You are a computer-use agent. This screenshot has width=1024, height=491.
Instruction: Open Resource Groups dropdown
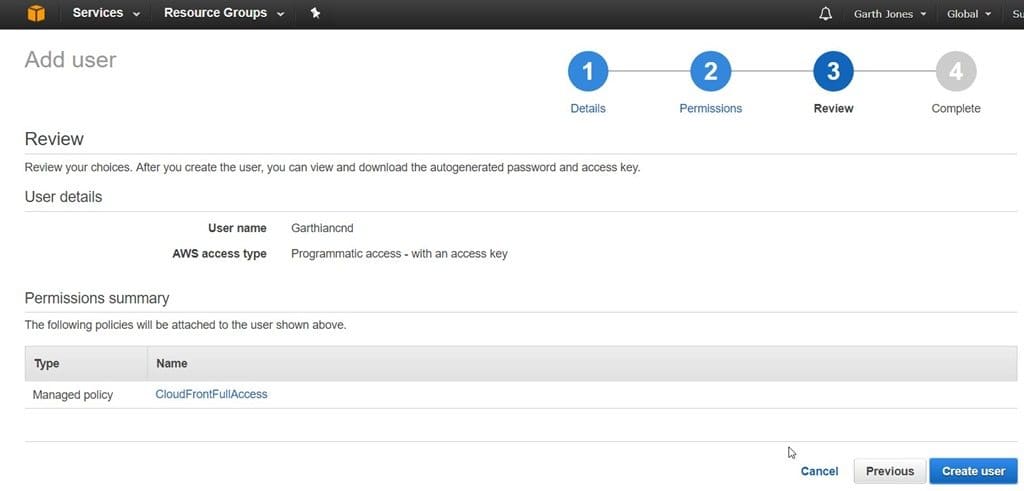[x=224, y=13]
